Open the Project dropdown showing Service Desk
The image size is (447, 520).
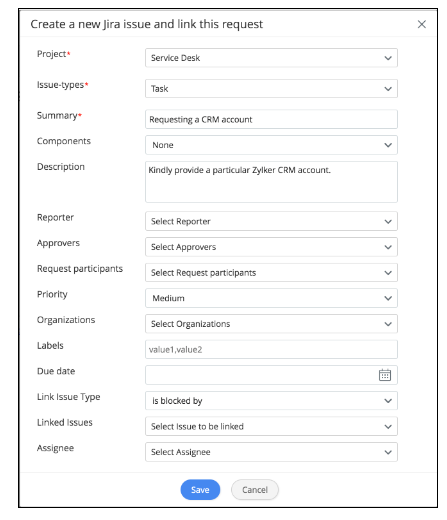tap(271, 58)
